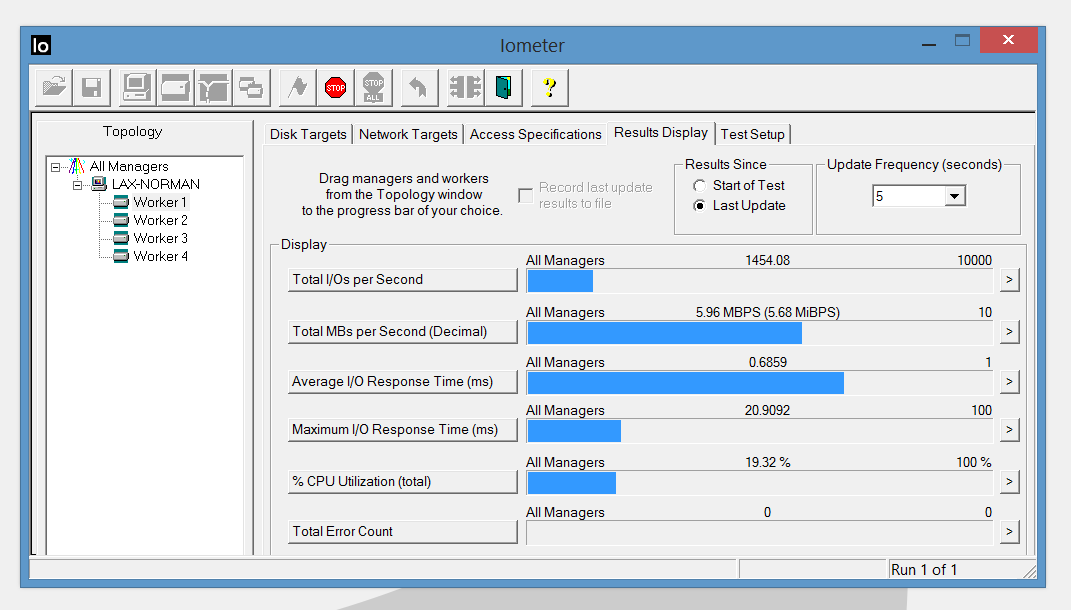Click the '% CPU Utilization (total)' button

(x=402, y=482)
